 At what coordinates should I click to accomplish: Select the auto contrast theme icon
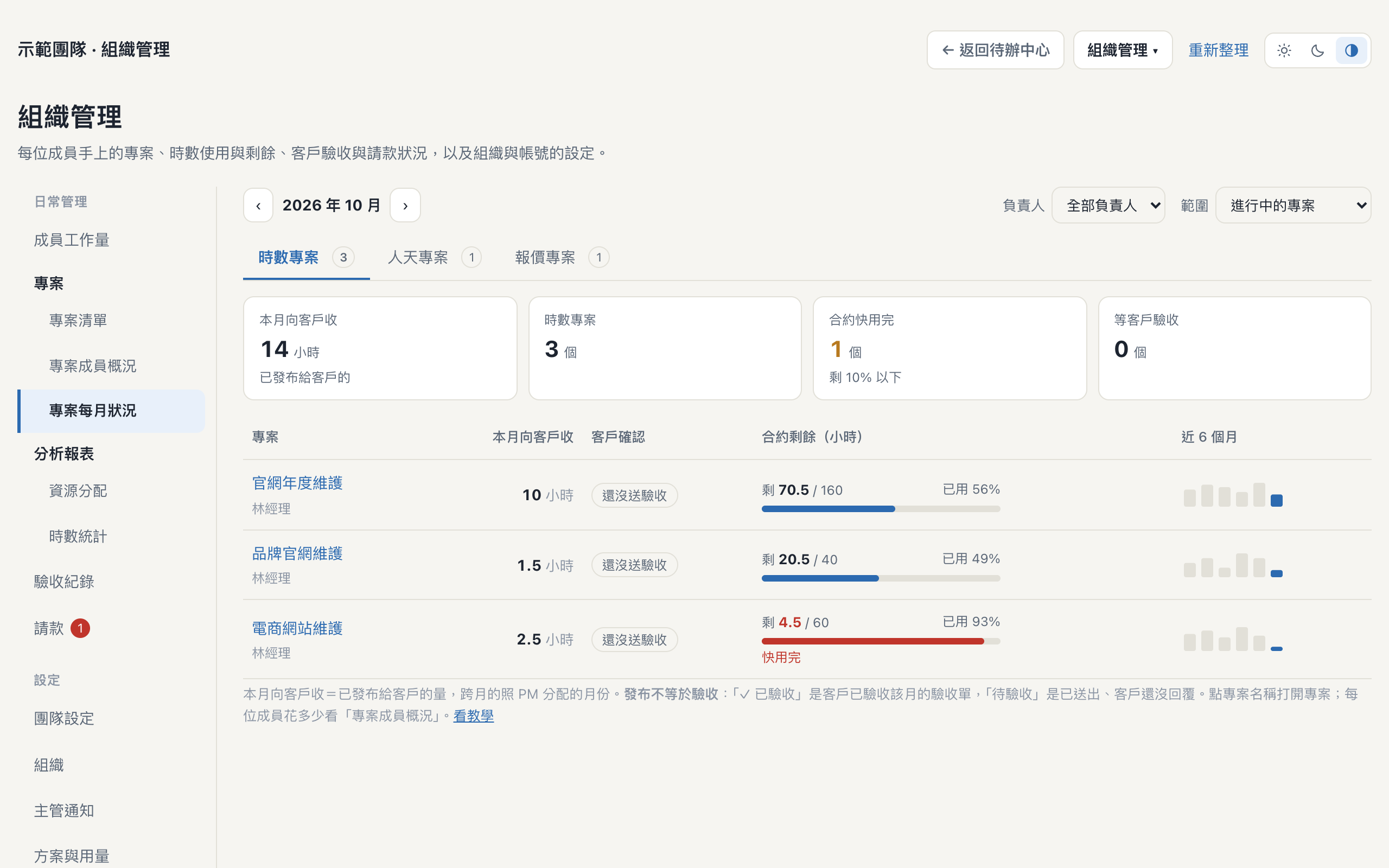coord(1351,50)
